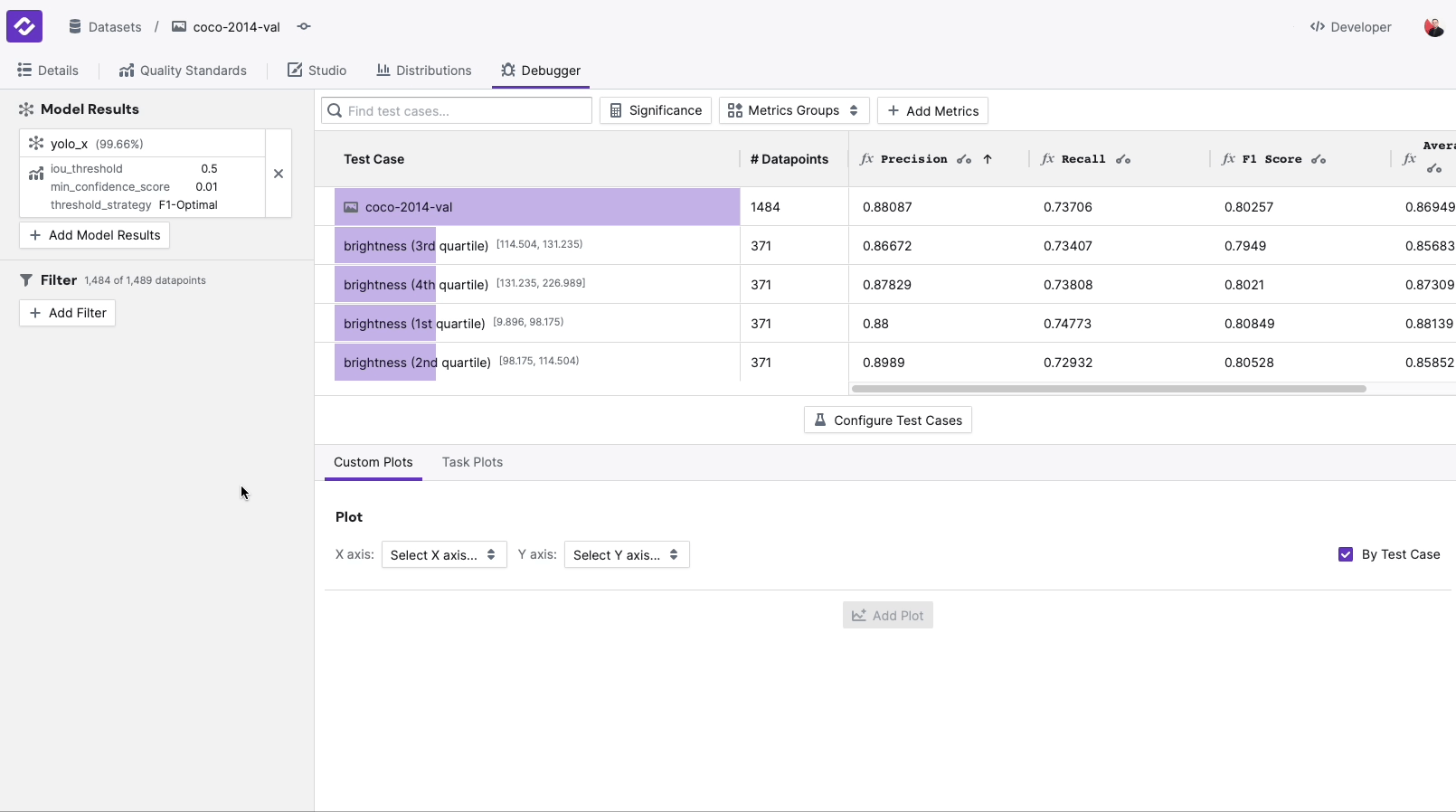The image size is (1456, 812).
Task: Click the horizontal scrollbar under metrics table
Action: (x=1108, y=389)
